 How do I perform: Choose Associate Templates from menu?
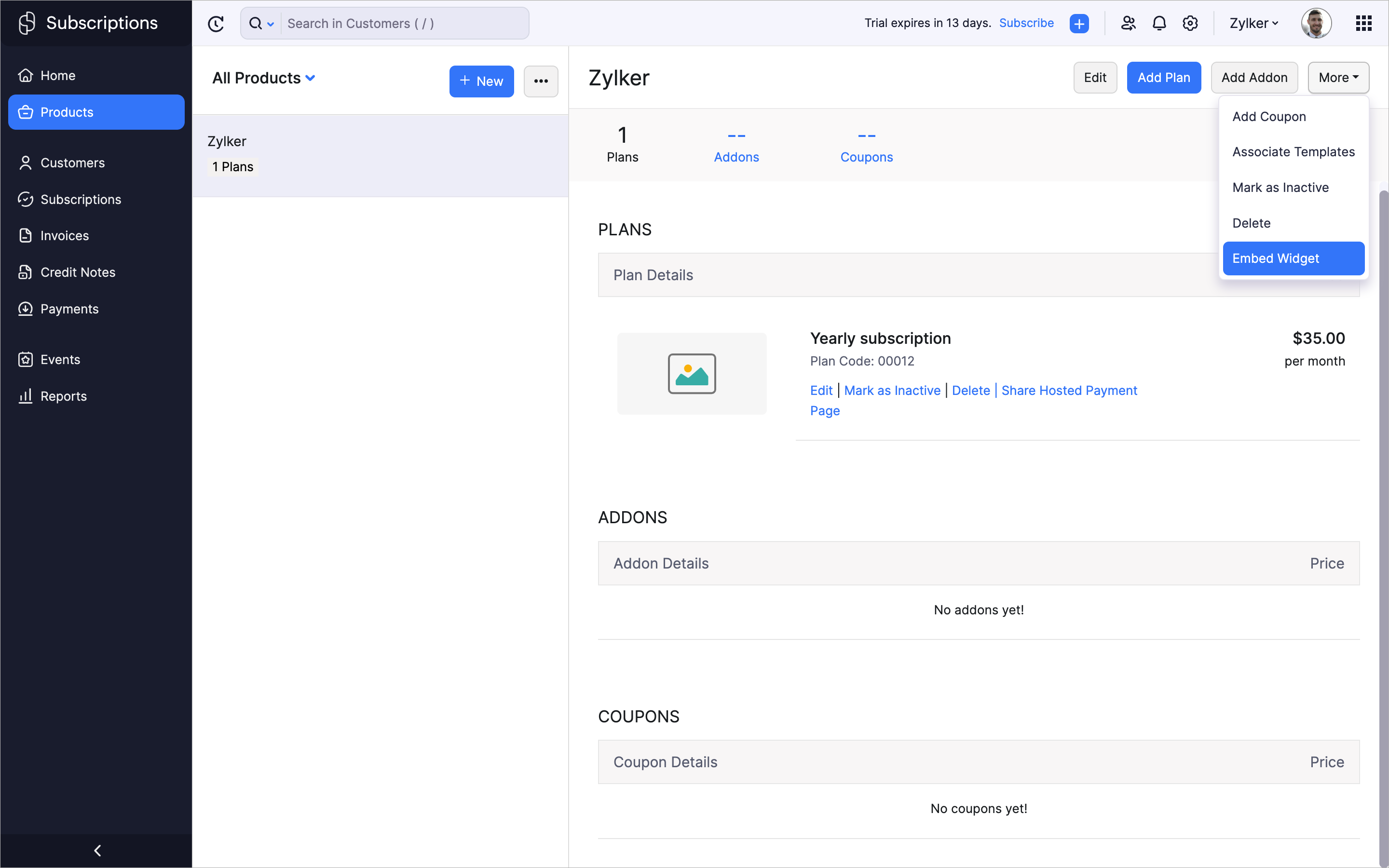click(1294, 152)
